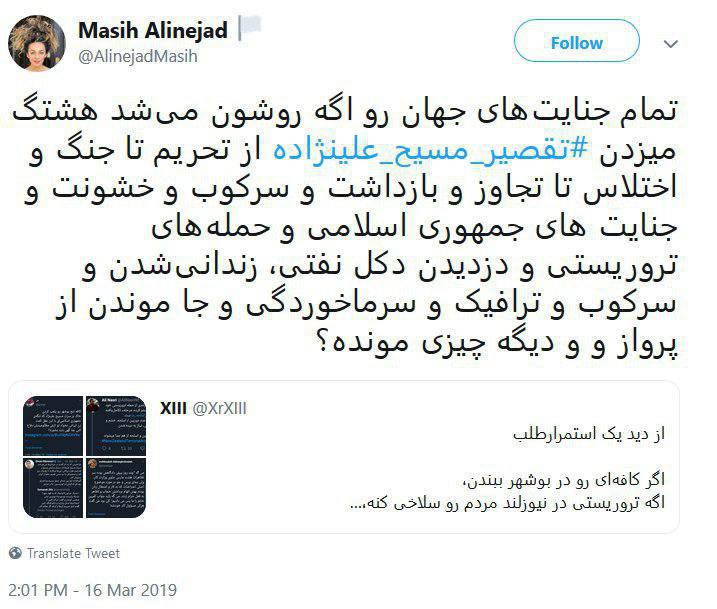Open the top-right quoted tweet image
Viewport: 717px width, 609px height.
point(116,426)
